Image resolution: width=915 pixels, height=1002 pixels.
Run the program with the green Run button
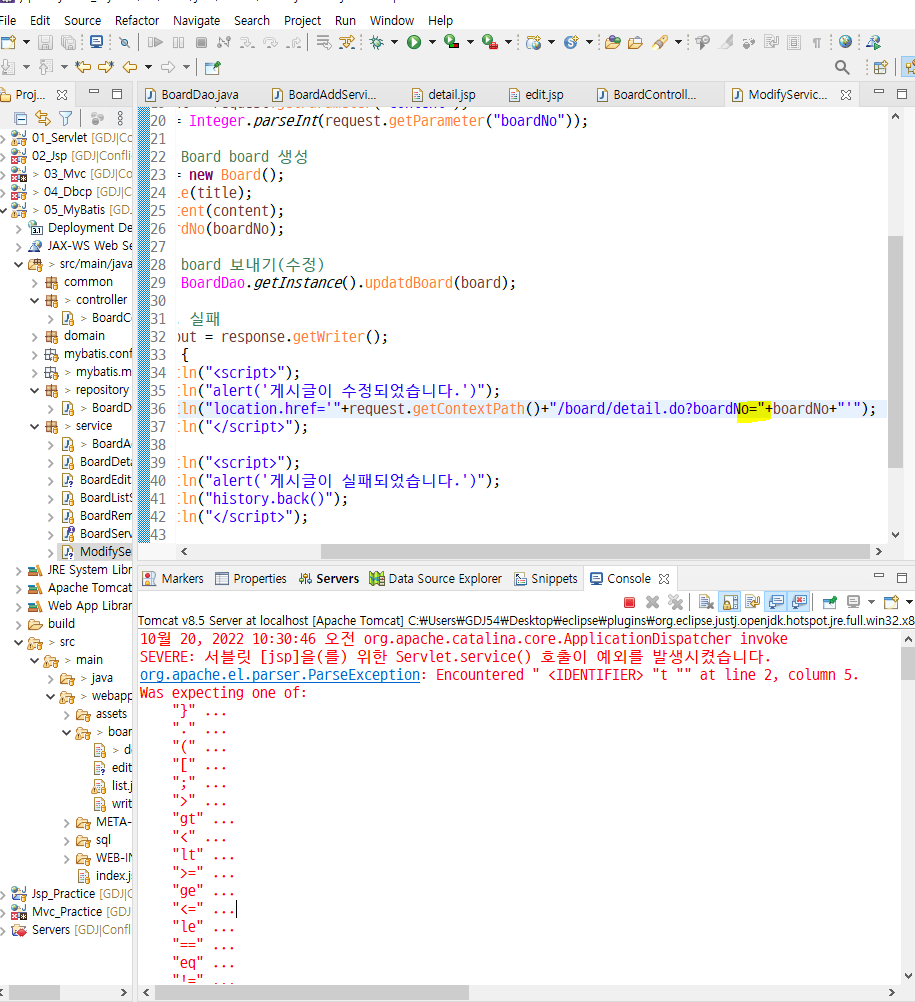tap(414, 42)
